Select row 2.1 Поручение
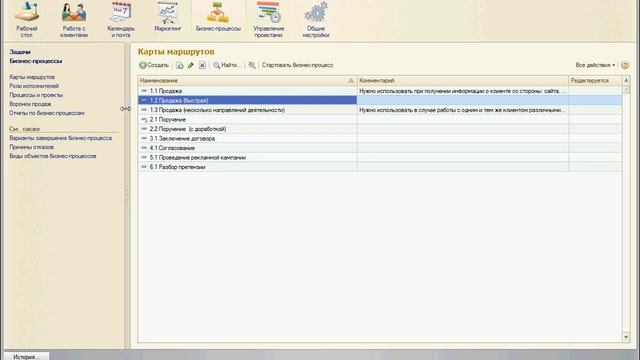 coord(380,119)
